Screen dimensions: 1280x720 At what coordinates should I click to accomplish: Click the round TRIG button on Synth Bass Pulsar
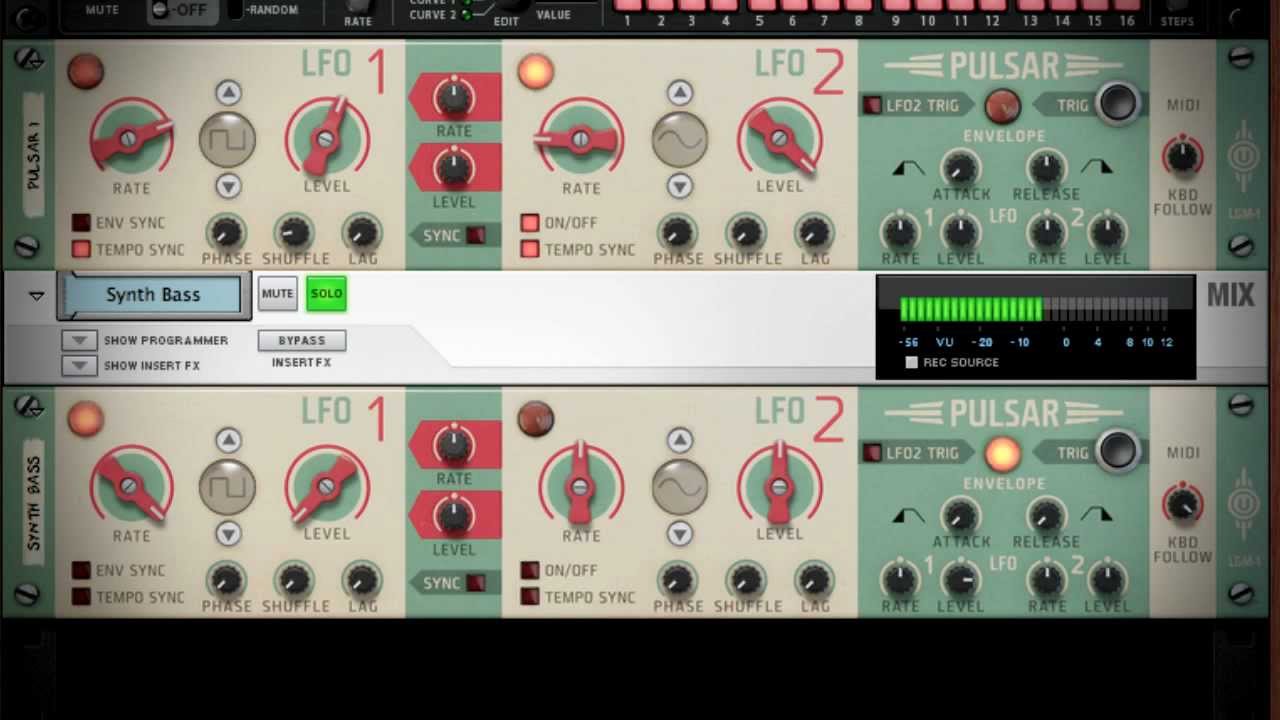click(x=1118, y=452)
